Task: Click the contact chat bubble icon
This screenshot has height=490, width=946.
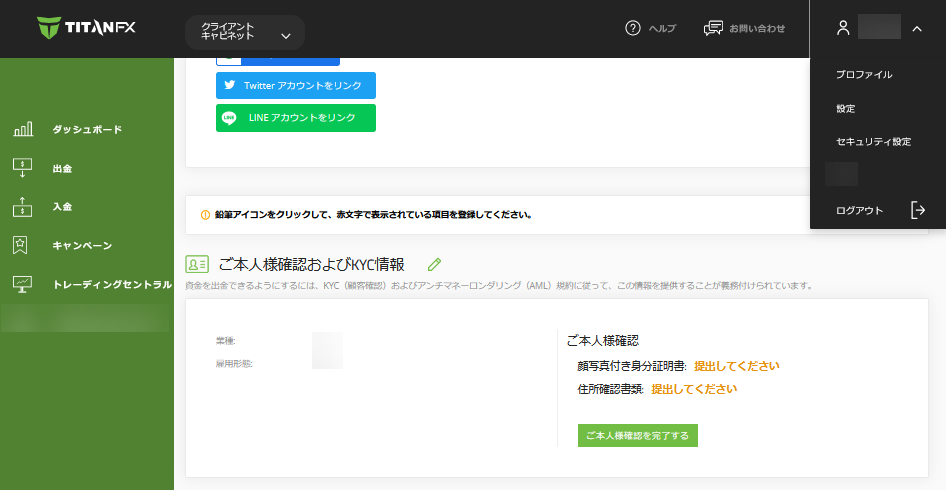Action: 713,28
